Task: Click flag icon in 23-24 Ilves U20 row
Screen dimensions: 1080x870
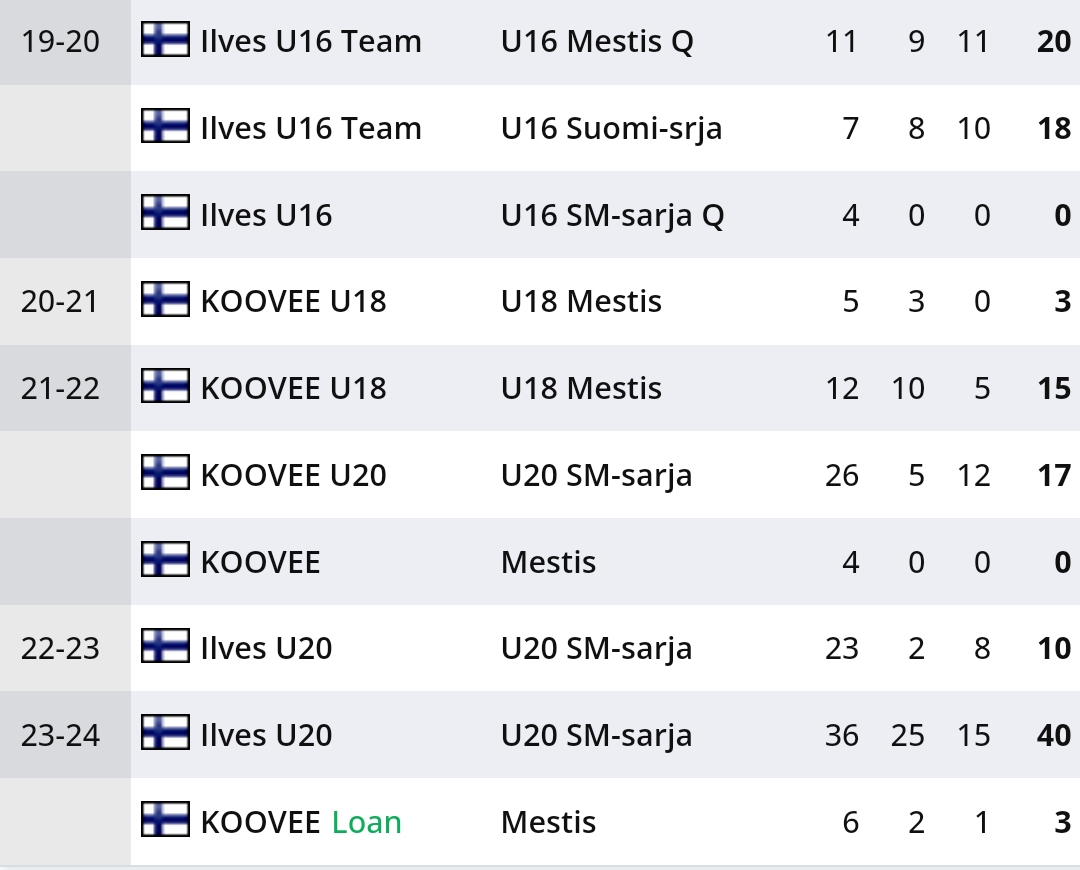Action: (165, 734)
